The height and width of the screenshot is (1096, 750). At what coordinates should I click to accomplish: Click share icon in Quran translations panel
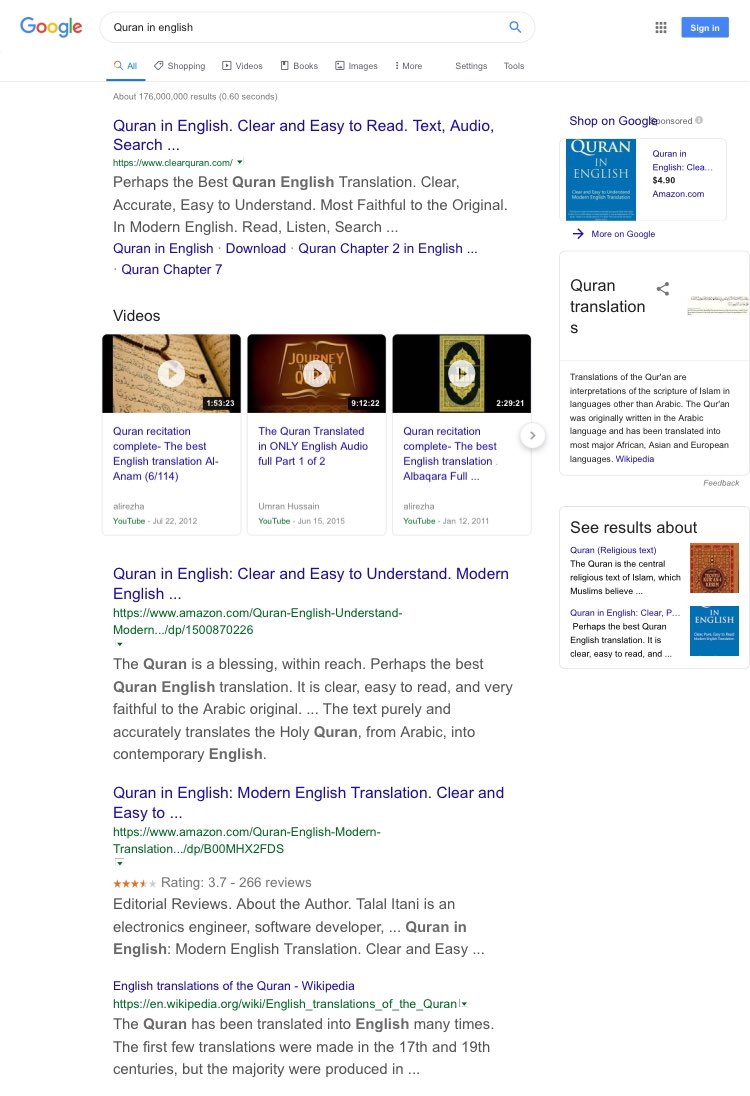tap(663, 289)
